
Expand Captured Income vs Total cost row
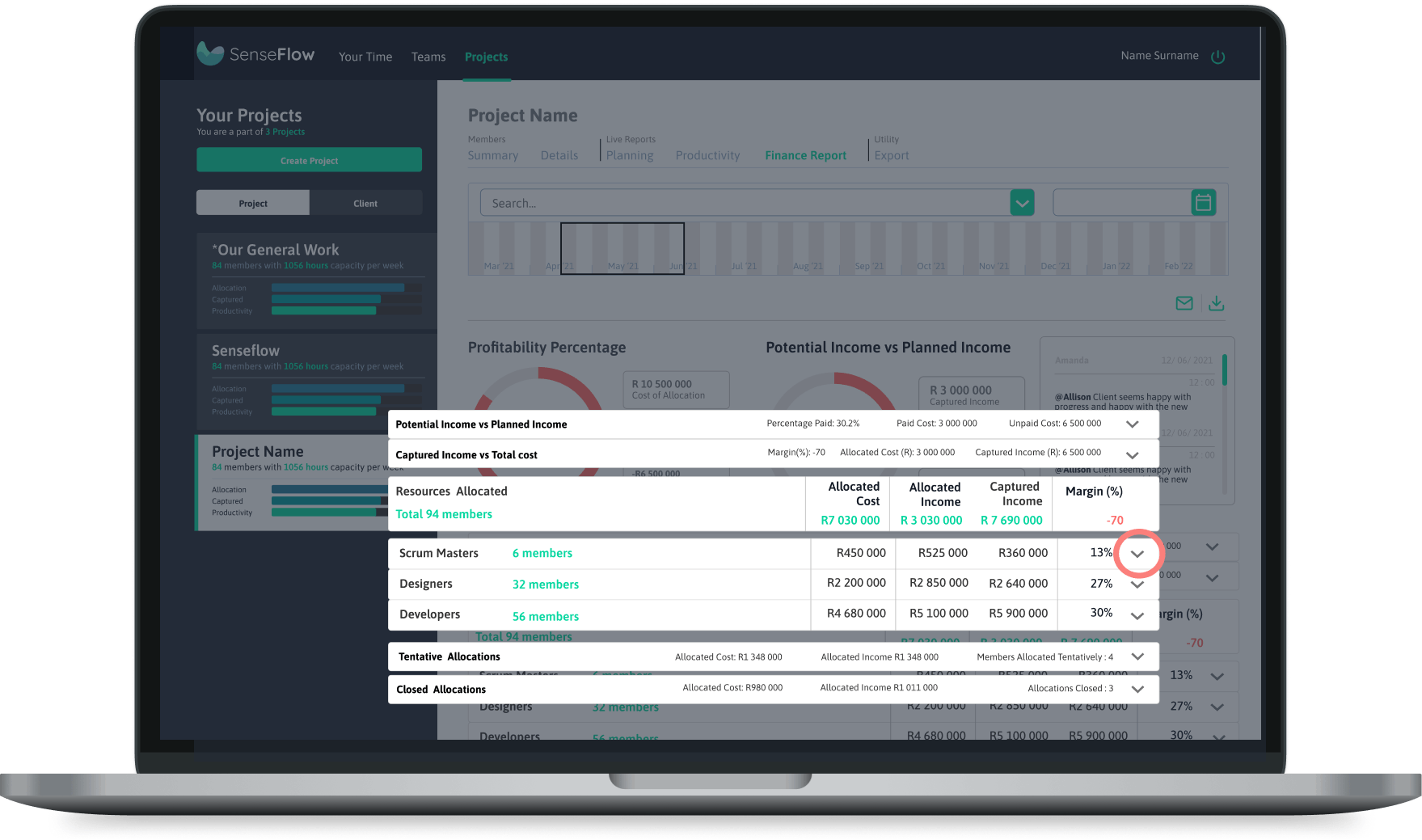[1132, 455]
